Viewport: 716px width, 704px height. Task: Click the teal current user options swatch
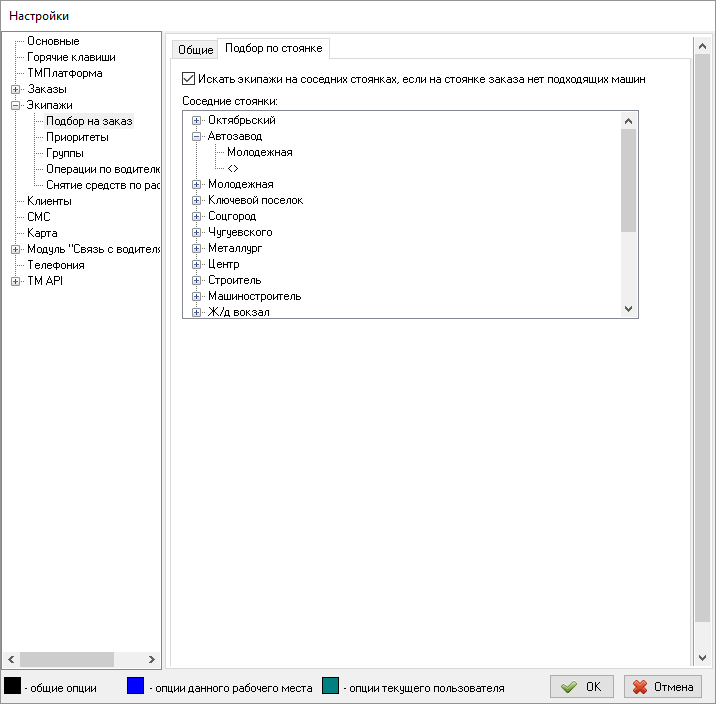(x=331, y=686)
